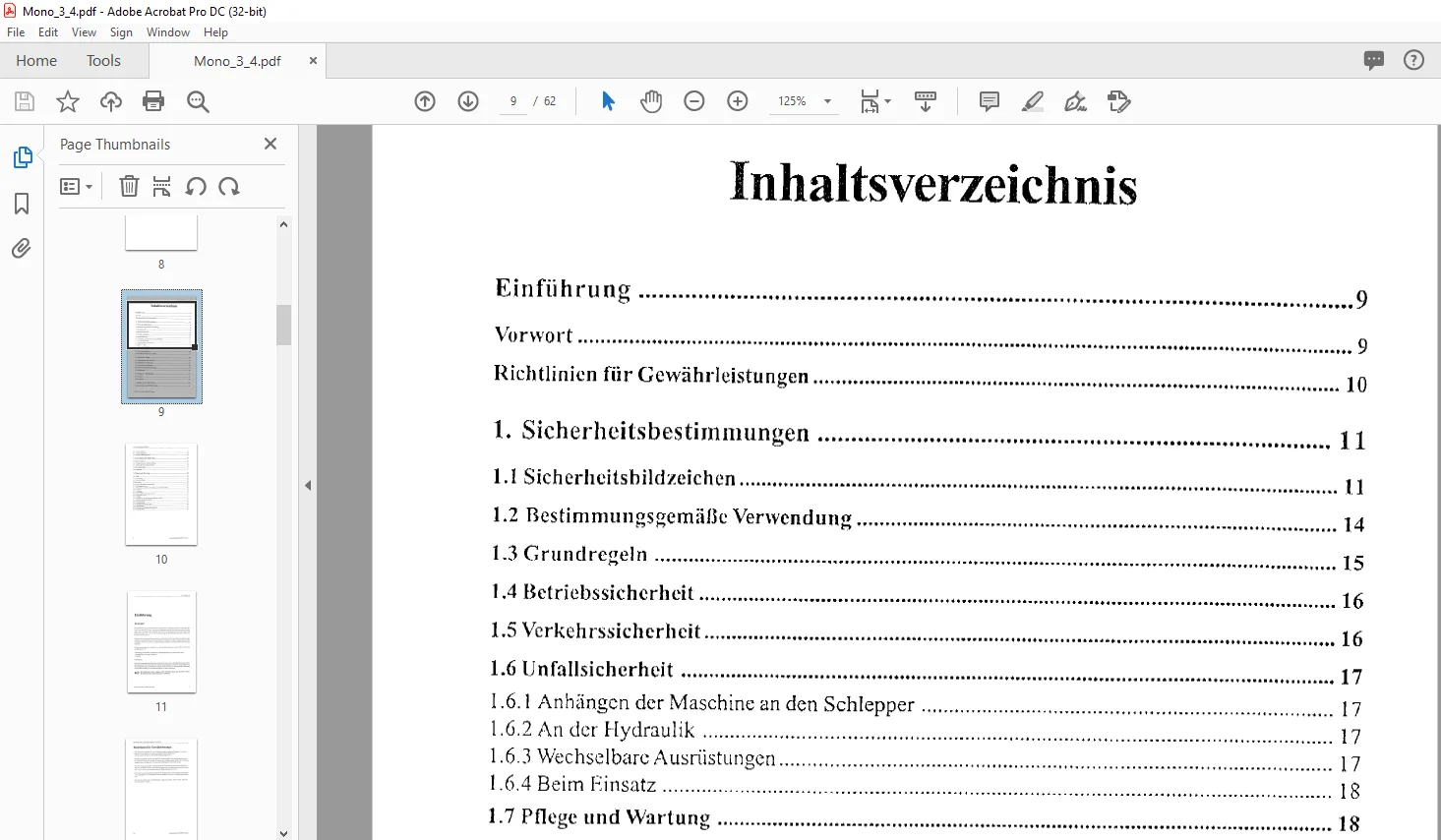Click 'Einführung' contents entry
The height and width of the screenshot is (840, 1441).
pyautogui.click(x=931, y=292)
